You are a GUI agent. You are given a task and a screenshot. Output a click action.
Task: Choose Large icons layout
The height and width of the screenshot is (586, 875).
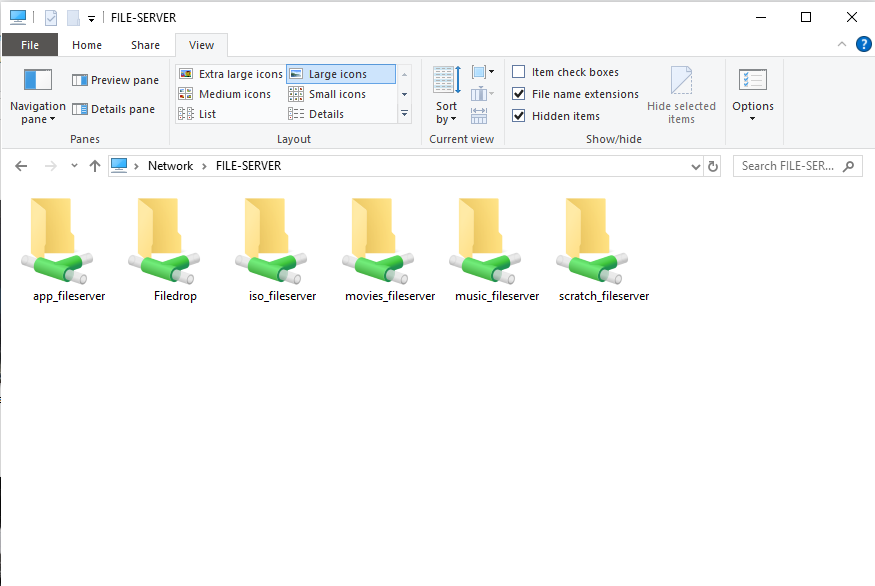pos(341,74)
